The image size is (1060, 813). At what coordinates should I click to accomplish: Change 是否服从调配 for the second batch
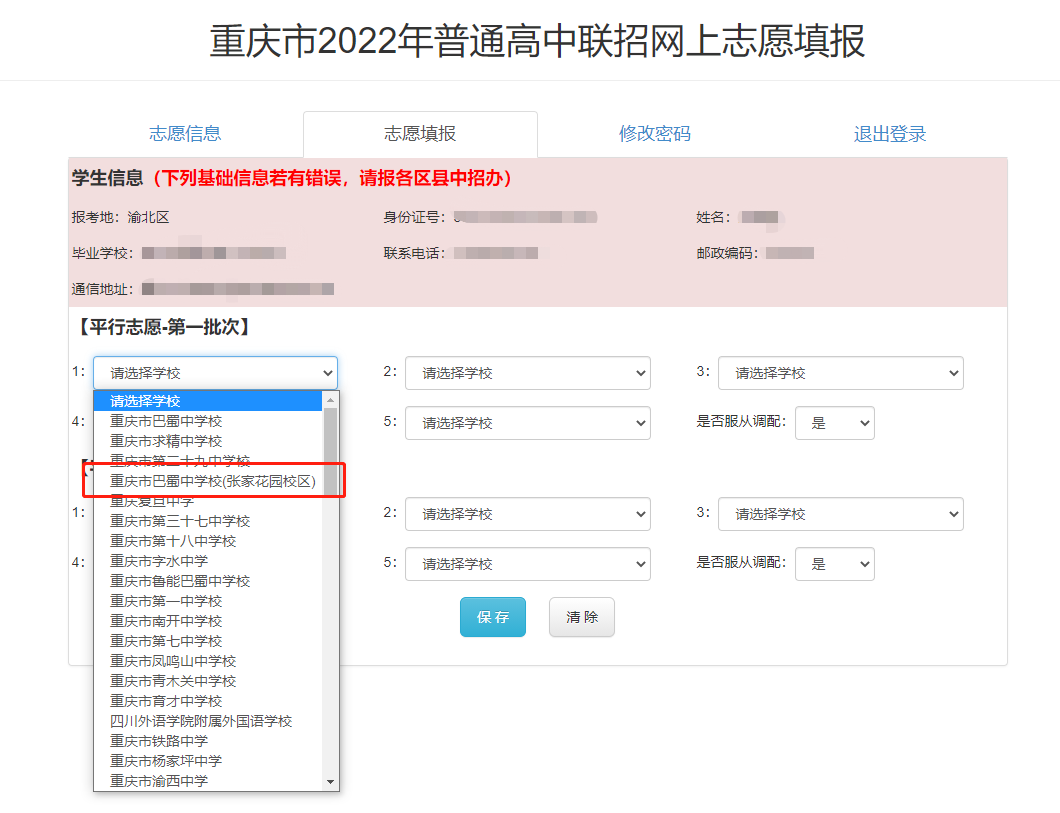tap(834, 563)
